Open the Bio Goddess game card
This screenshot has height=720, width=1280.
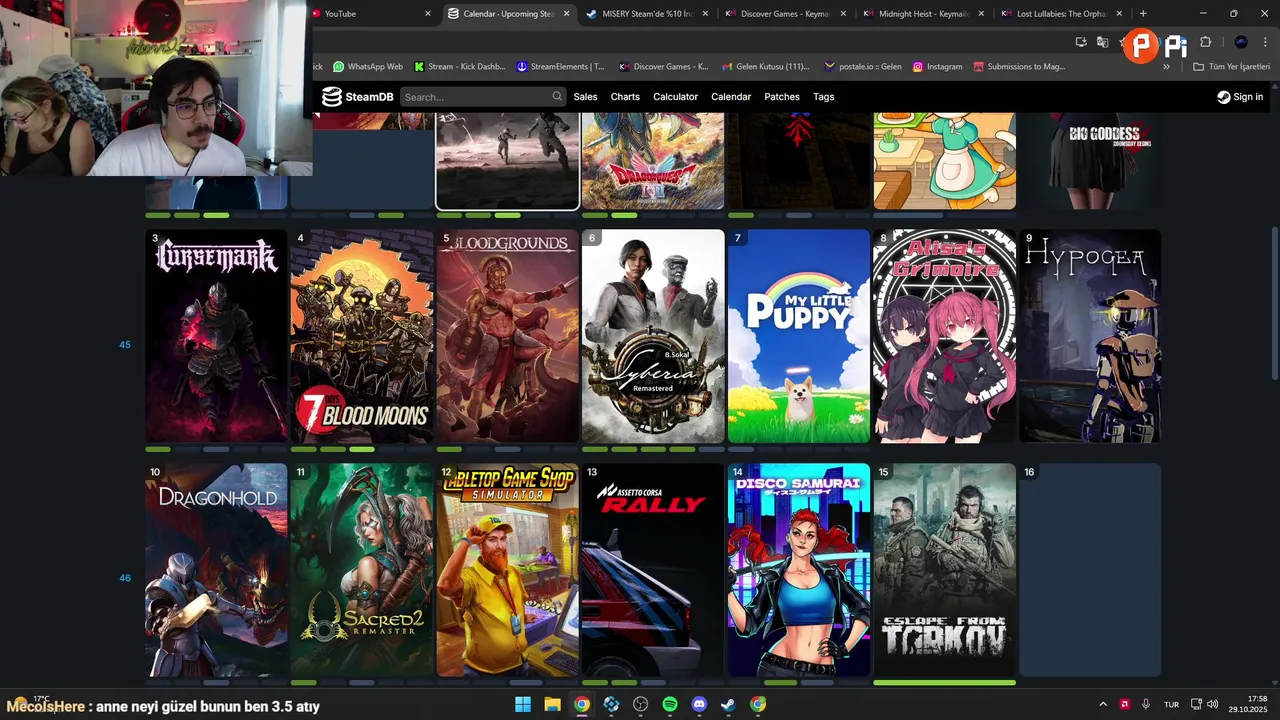(x=1090, y=160)
